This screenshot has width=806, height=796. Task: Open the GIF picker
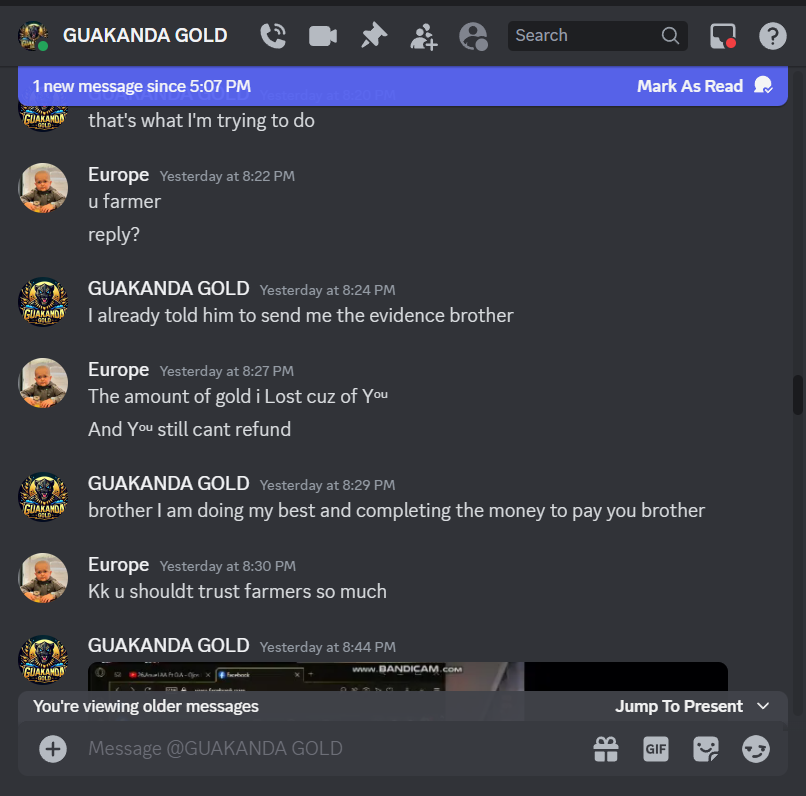656,749
